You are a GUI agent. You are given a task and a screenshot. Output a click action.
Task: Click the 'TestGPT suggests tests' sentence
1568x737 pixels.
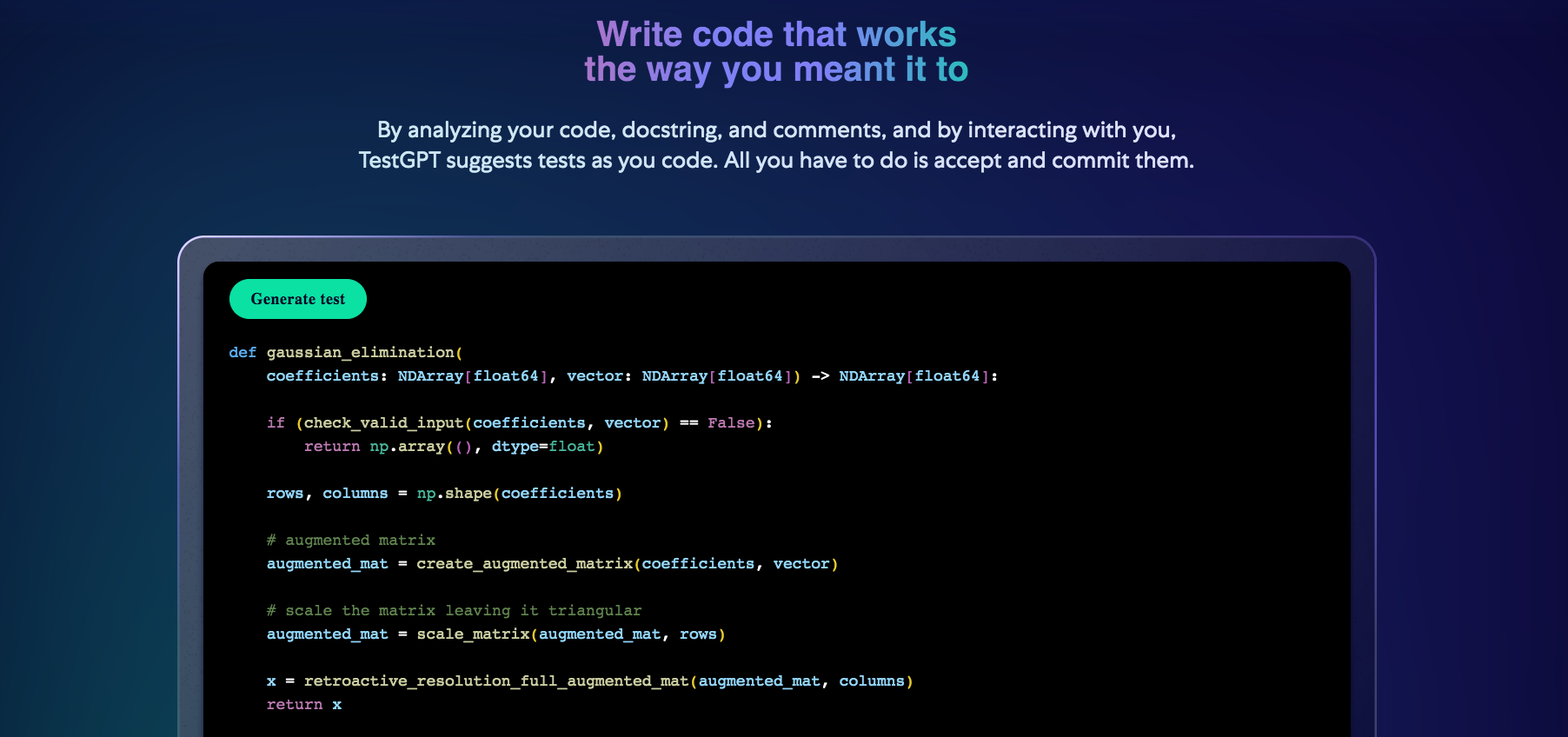(775, 161)
